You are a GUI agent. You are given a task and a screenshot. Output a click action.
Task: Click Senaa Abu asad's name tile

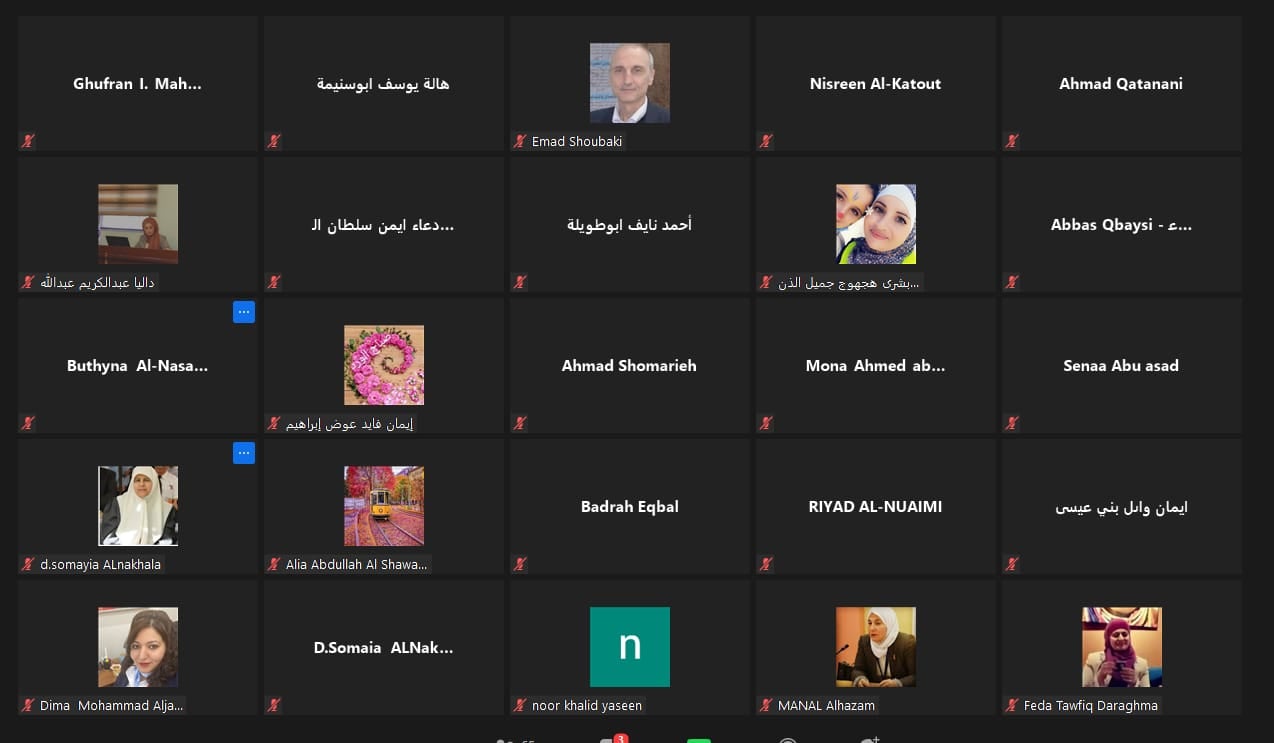coord(1122,366)
